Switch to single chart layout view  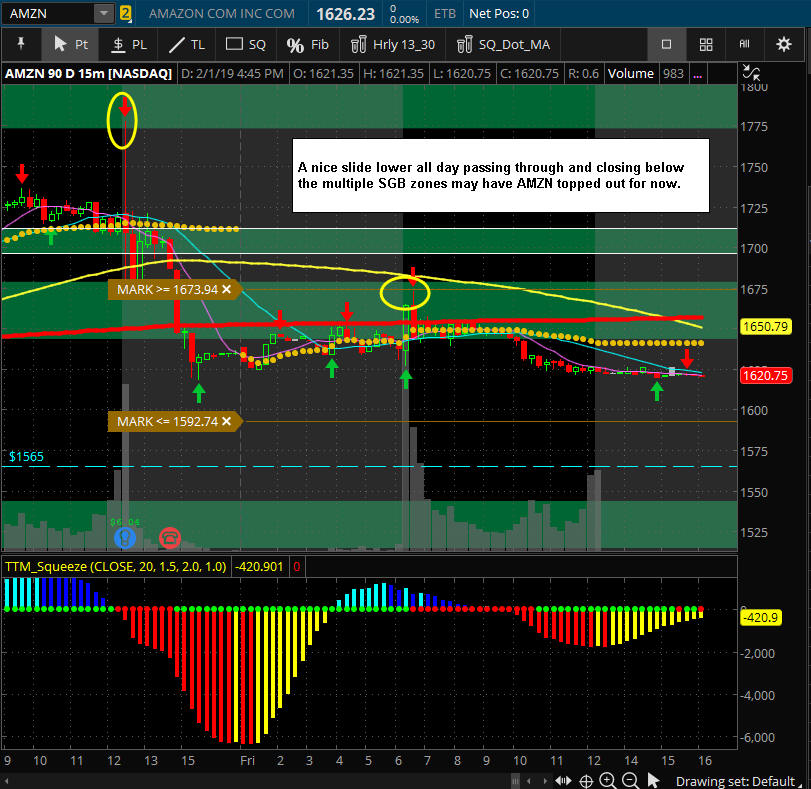coord(666,44)
